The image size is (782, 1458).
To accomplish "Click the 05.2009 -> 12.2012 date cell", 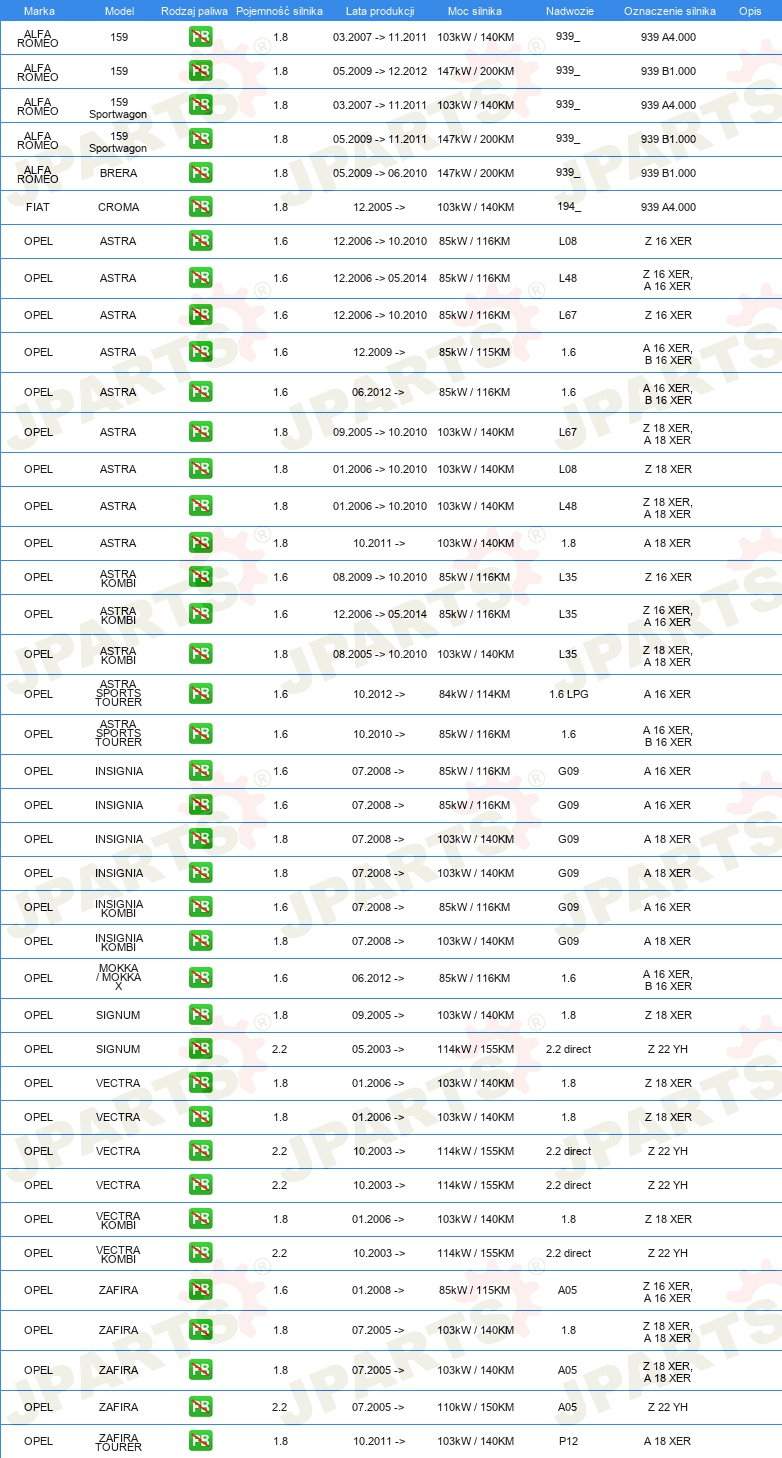I will click(380, 71).
